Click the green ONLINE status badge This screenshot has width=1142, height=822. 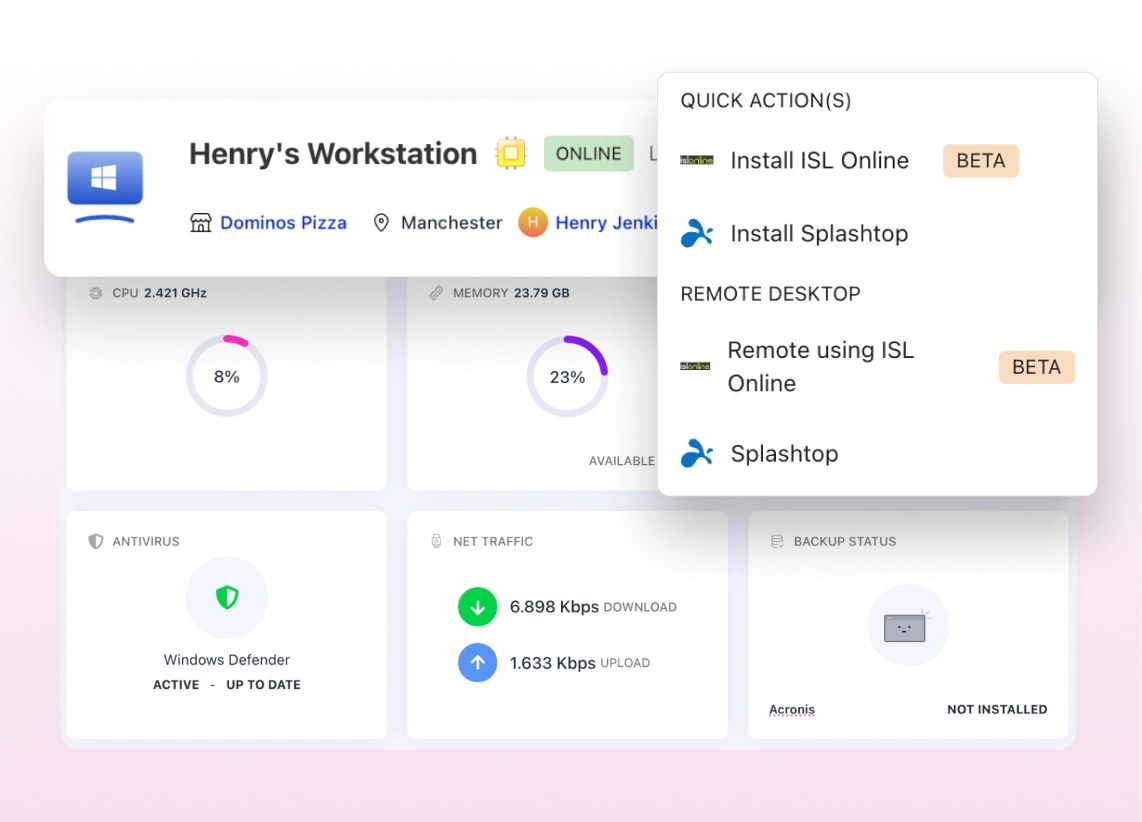[588, 154]
